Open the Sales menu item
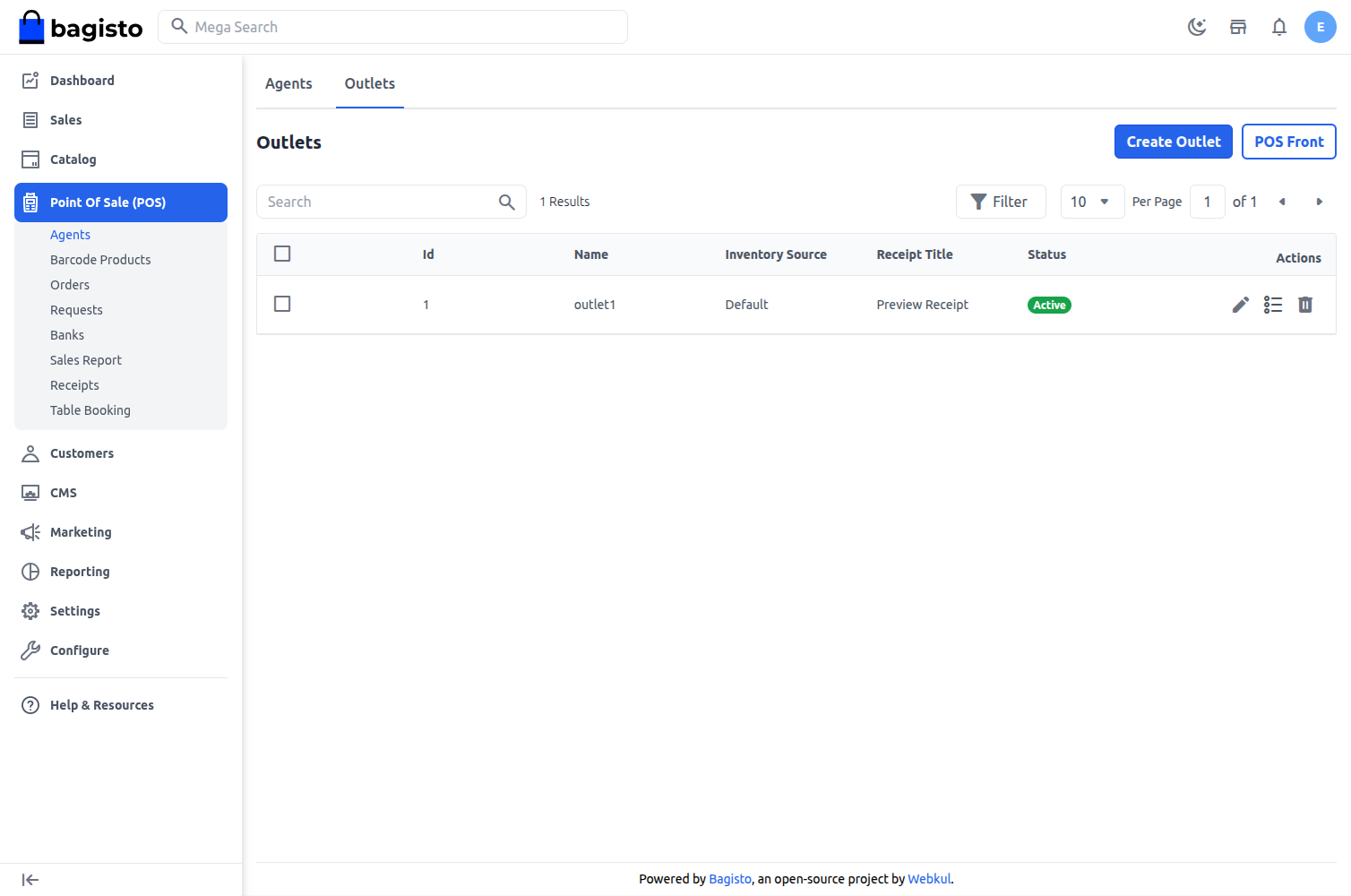 click(121, 120)
